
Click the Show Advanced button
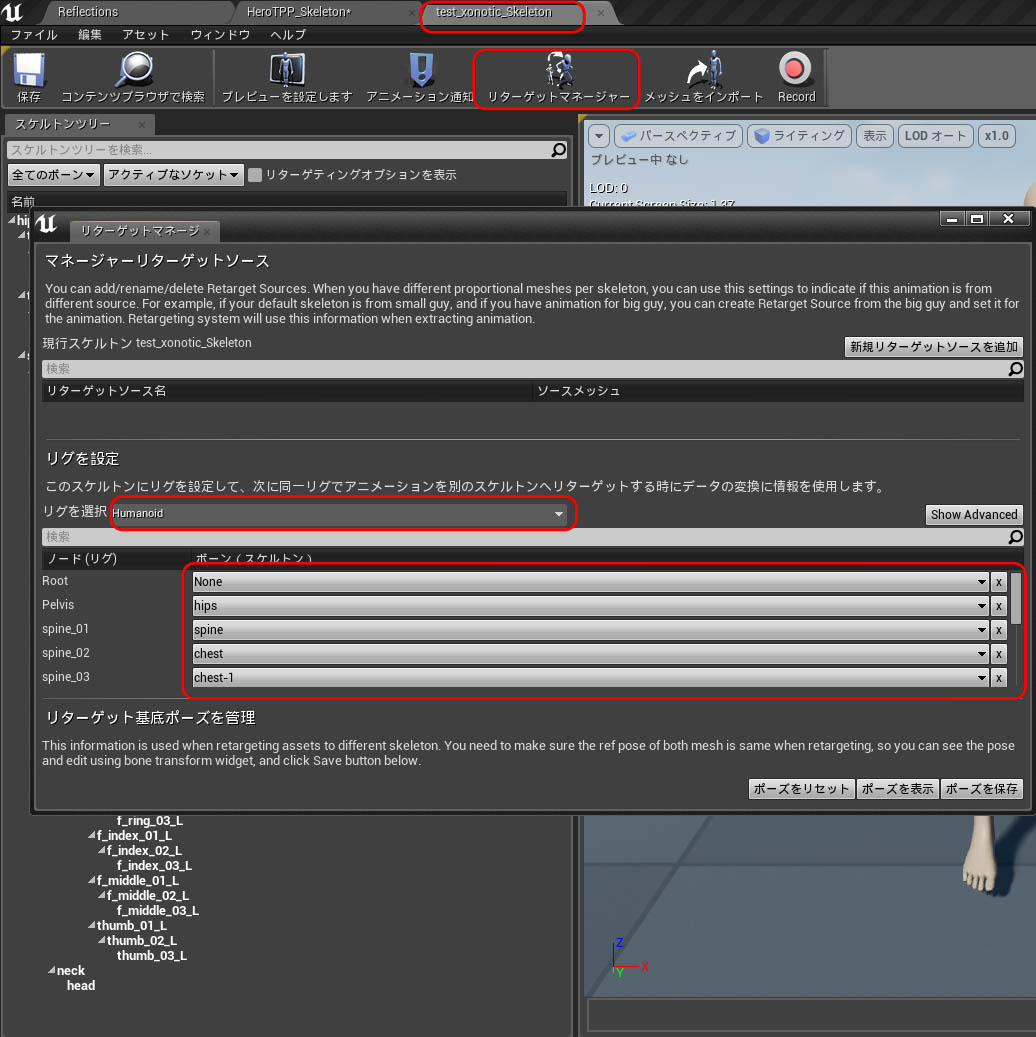pyautogui.click(x=973, y=515)
